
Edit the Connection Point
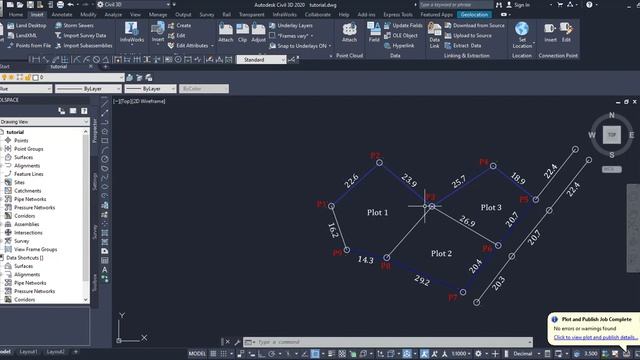pyautogui.click(x=566, y=32)
